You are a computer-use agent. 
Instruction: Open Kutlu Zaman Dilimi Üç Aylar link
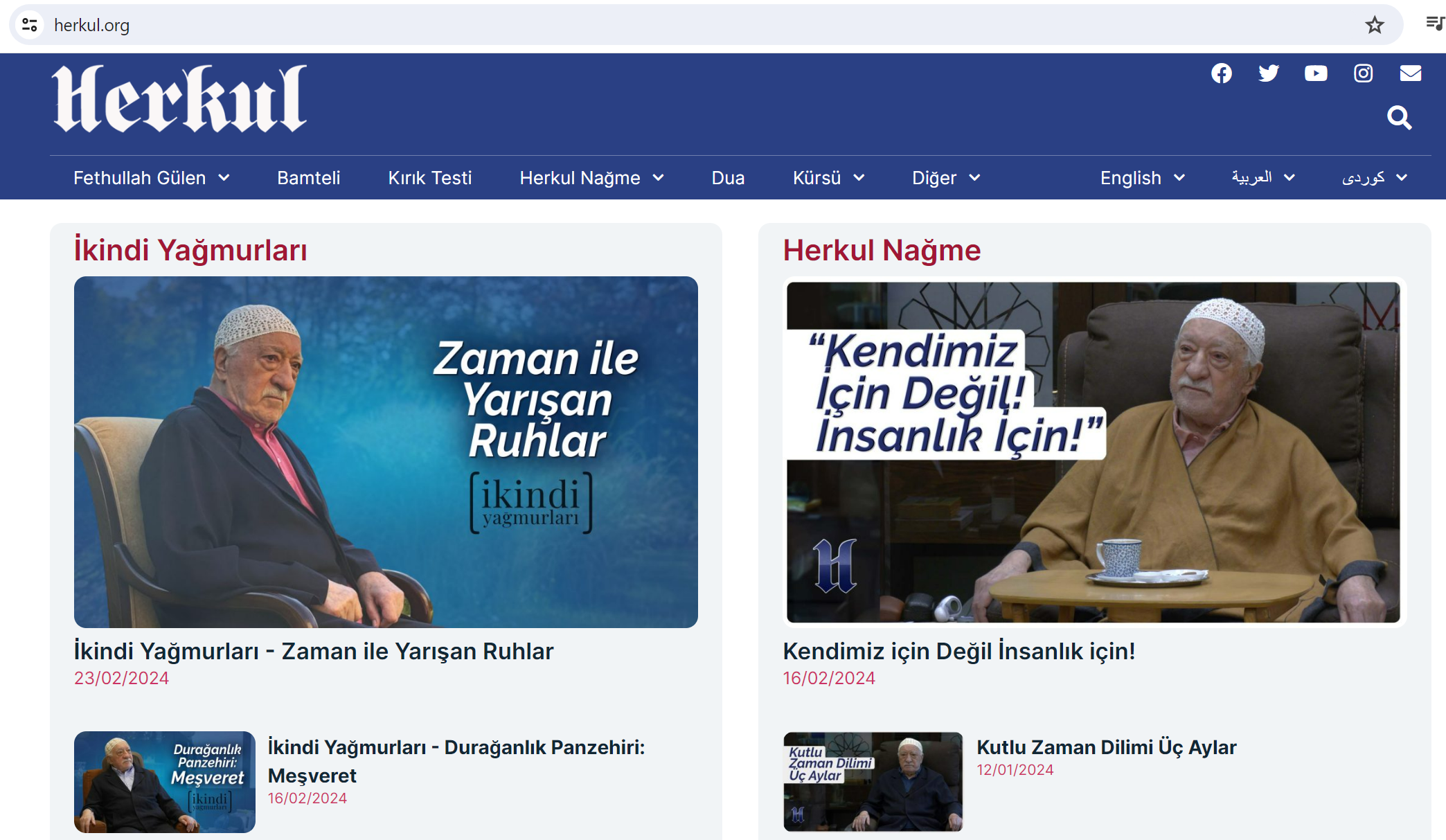pyautogui.click(x=1106, y=747)
